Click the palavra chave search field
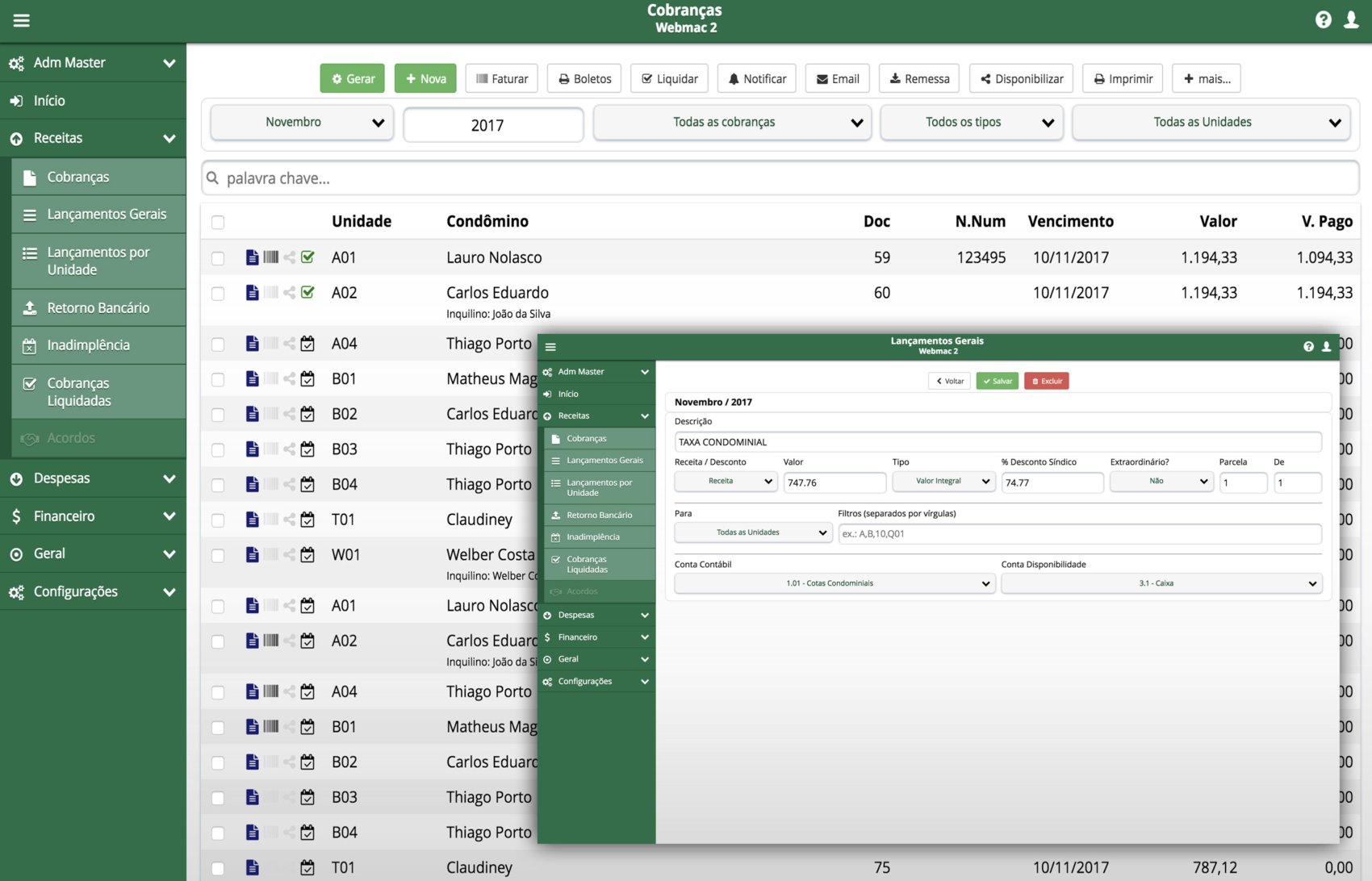 (x=780, y=178)
